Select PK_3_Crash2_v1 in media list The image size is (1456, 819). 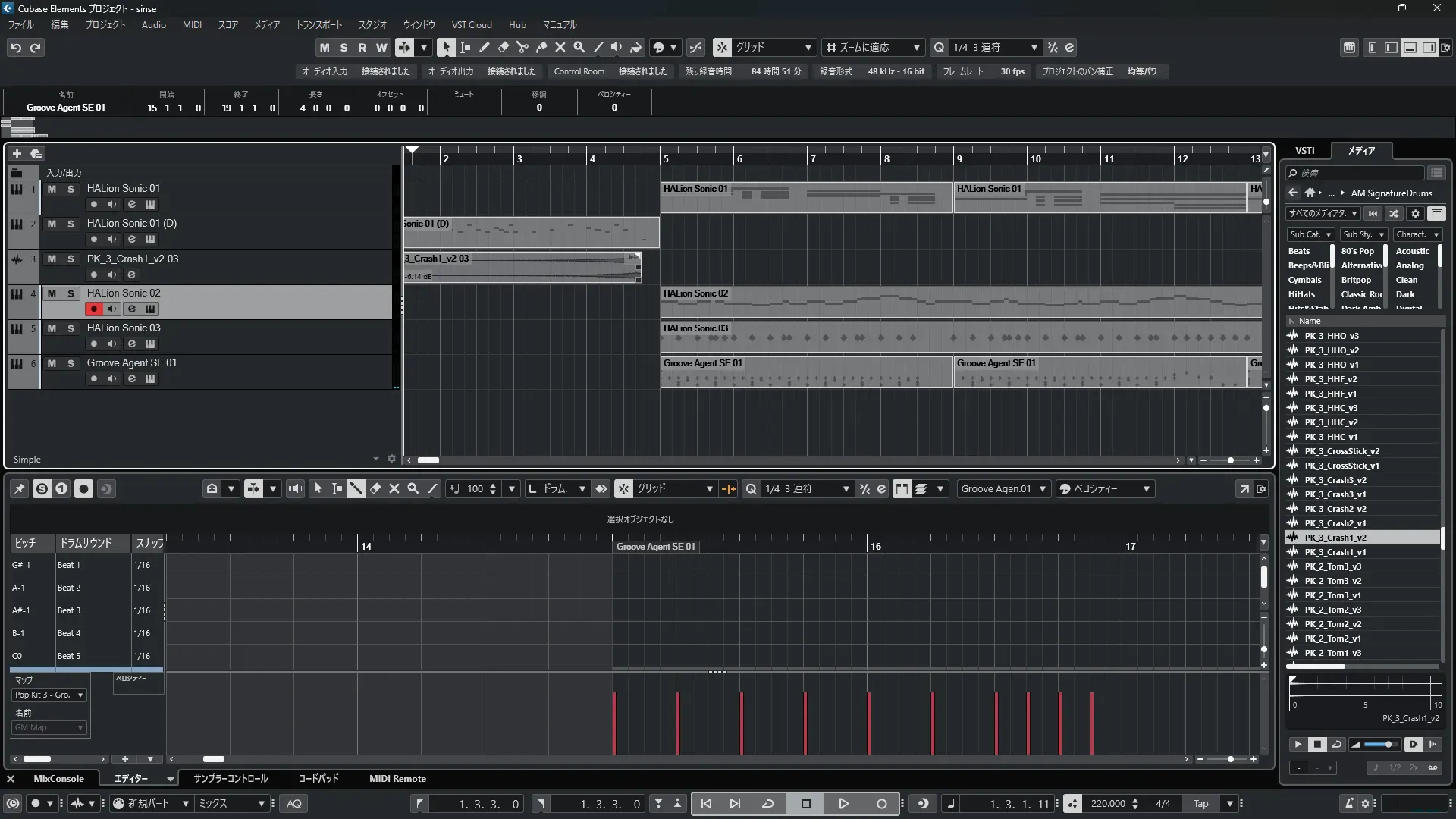[1335, 523]
